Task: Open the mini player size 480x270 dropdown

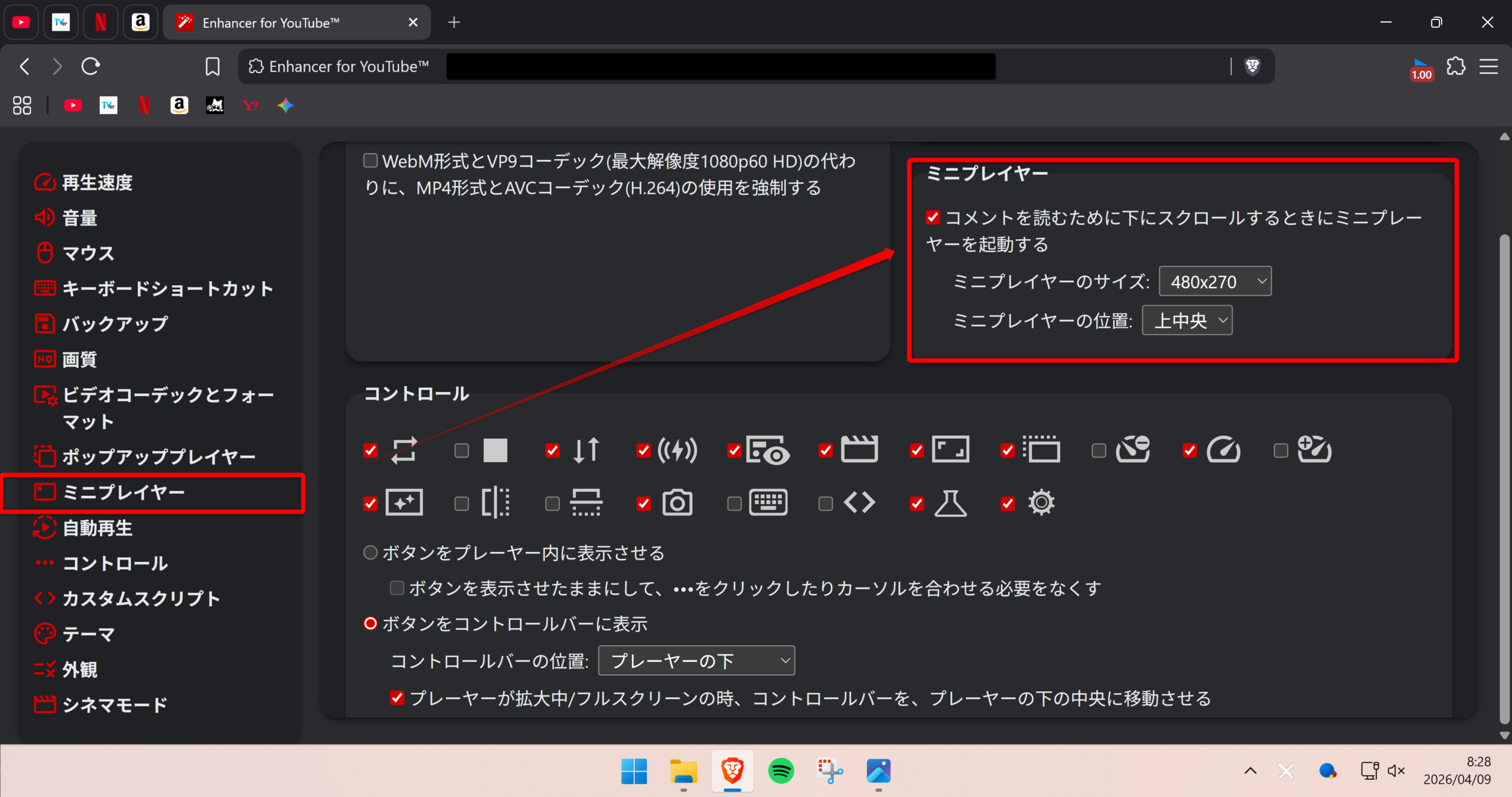Action: (x=1215, y=282)
